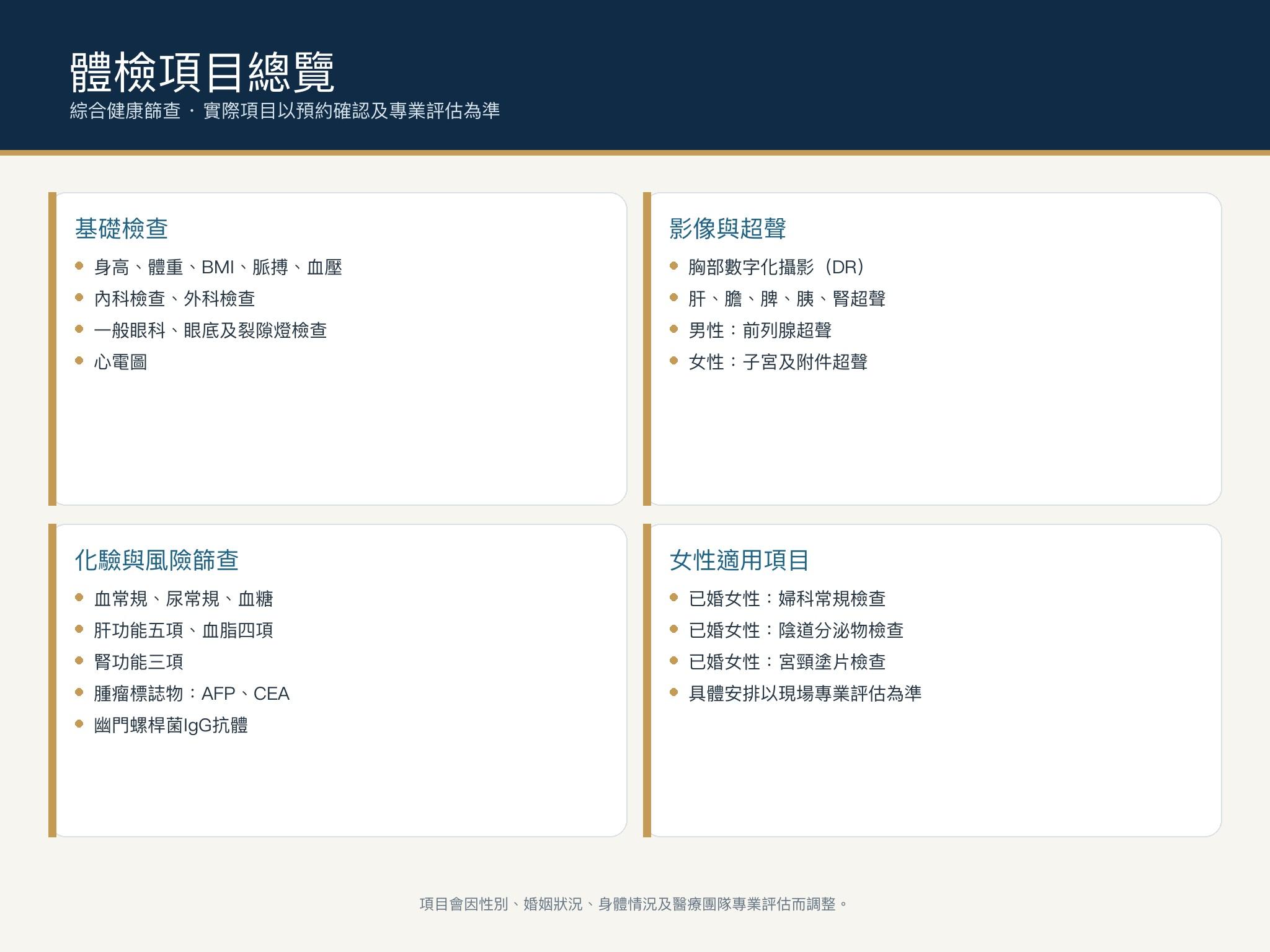The image size is (1270, 952).
Task: Click 已婚女性：宮頸塗片檢查 item
Action: coord(787,662)
